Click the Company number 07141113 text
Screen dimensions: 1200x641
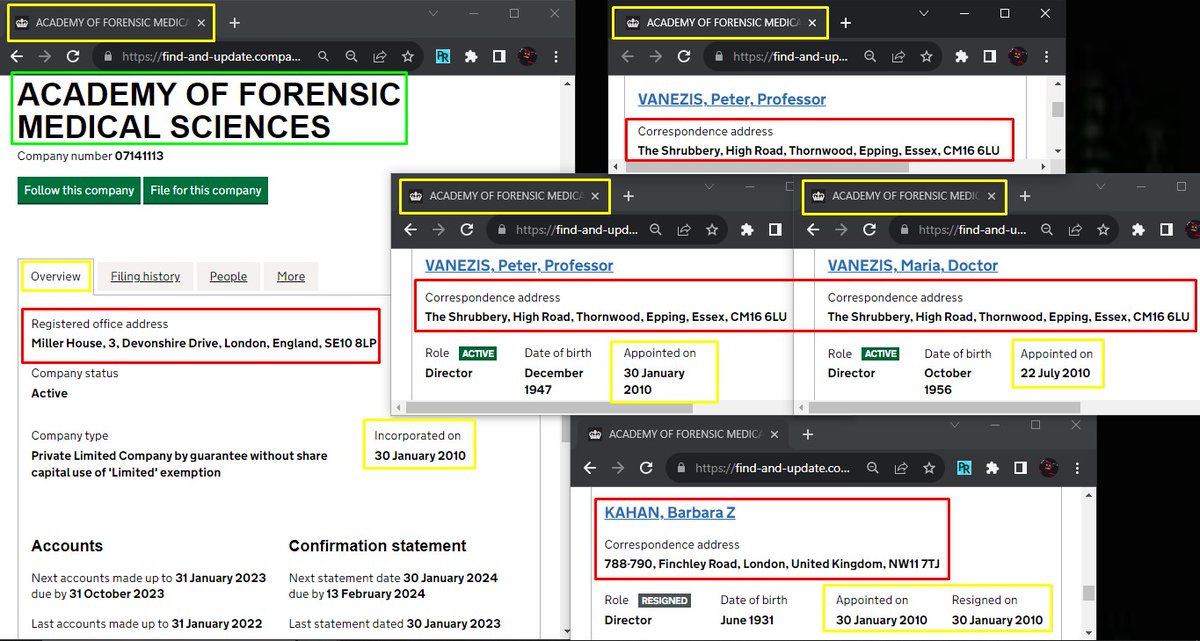click(x=90, y=156)
